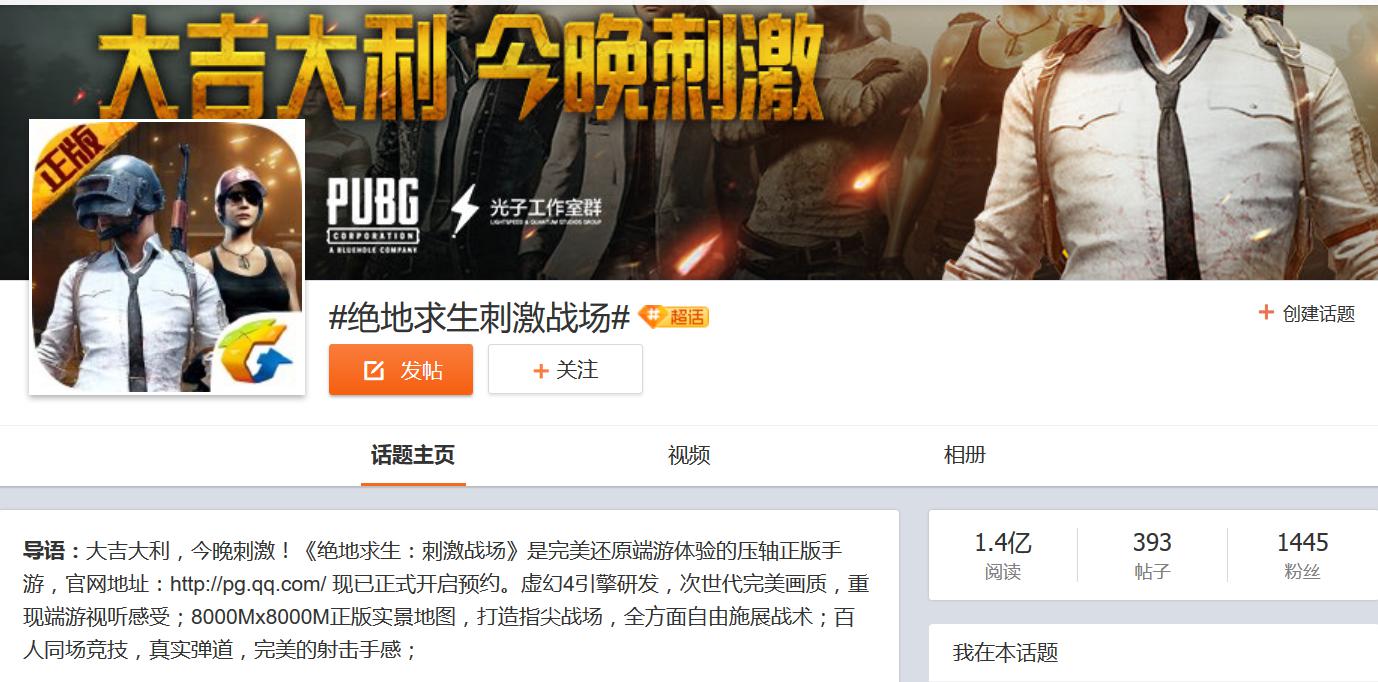Screen dimensions: 1378x682
Task: Click the pencil icon on 发帖 button
Action: pos(374,371)
